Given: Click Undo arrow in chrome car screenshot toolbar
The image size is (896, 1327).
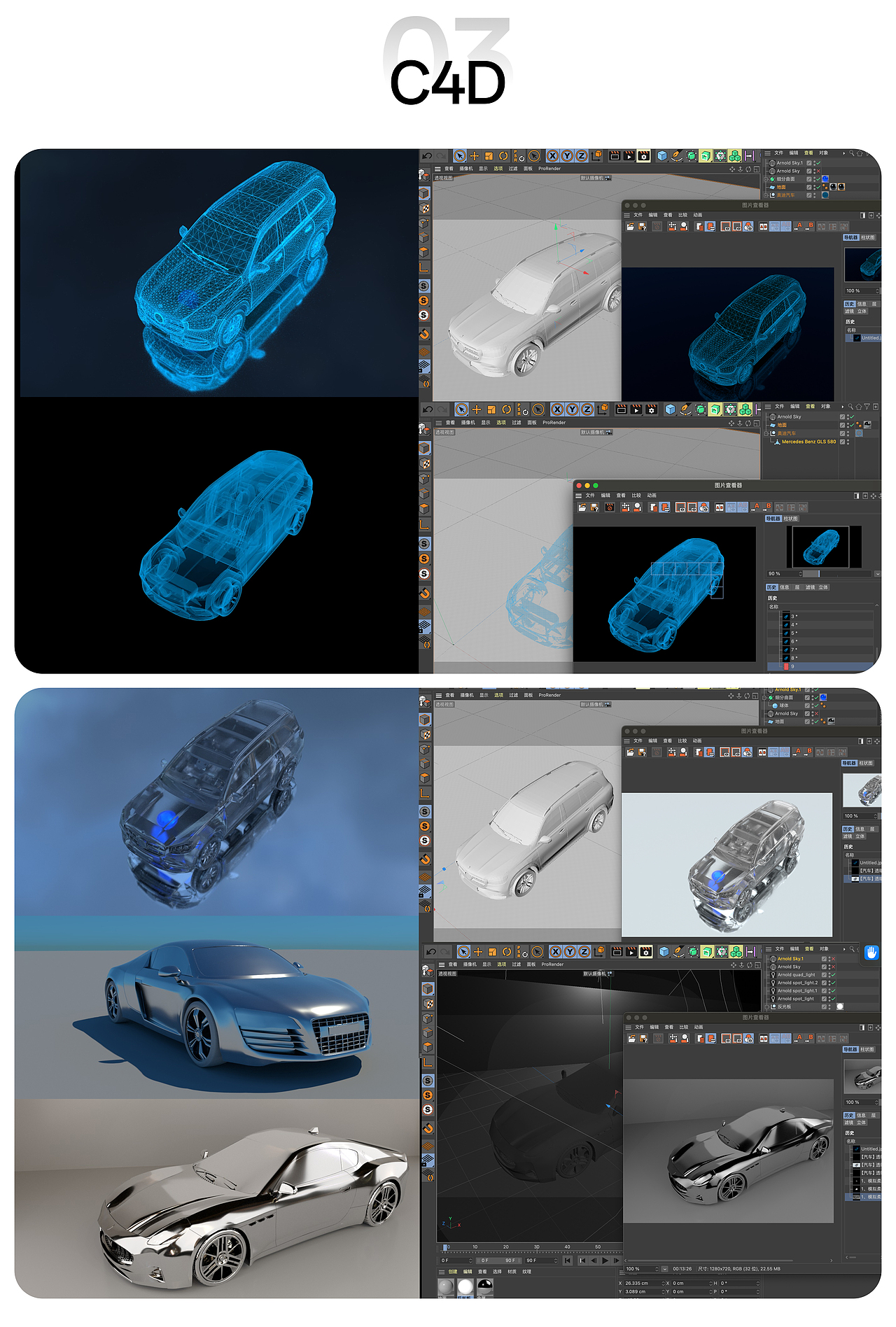Looking at the screenshot, I should click(x=430, y=952).
